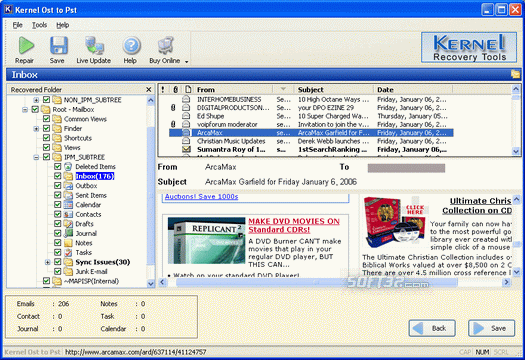Open the Tools menu

pos(39,25)
